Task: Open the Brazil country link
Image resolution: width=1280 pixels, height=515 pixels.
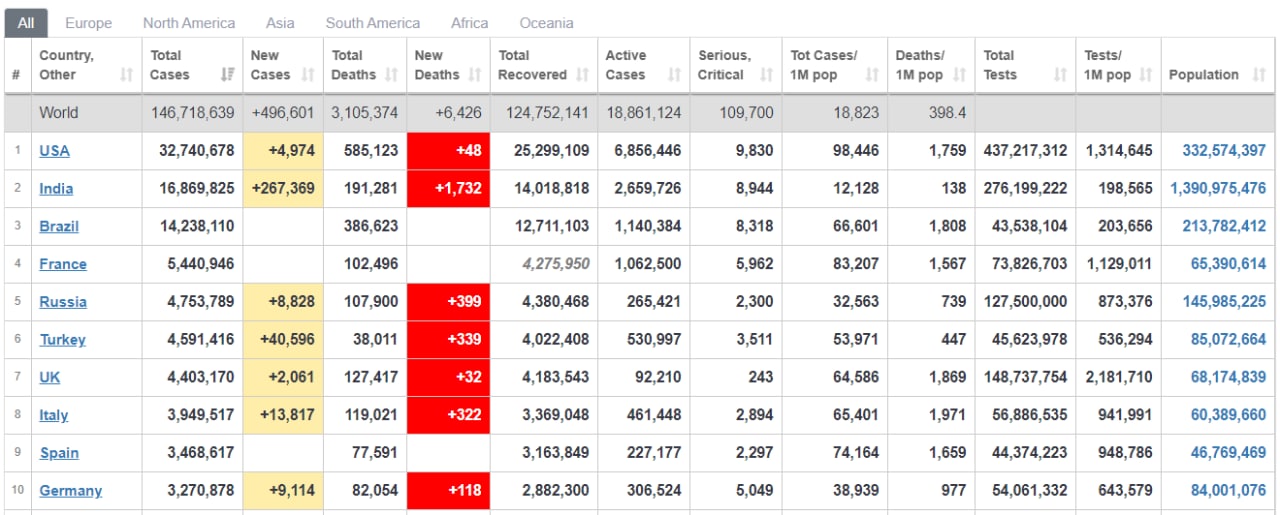Action: point(59,227)
